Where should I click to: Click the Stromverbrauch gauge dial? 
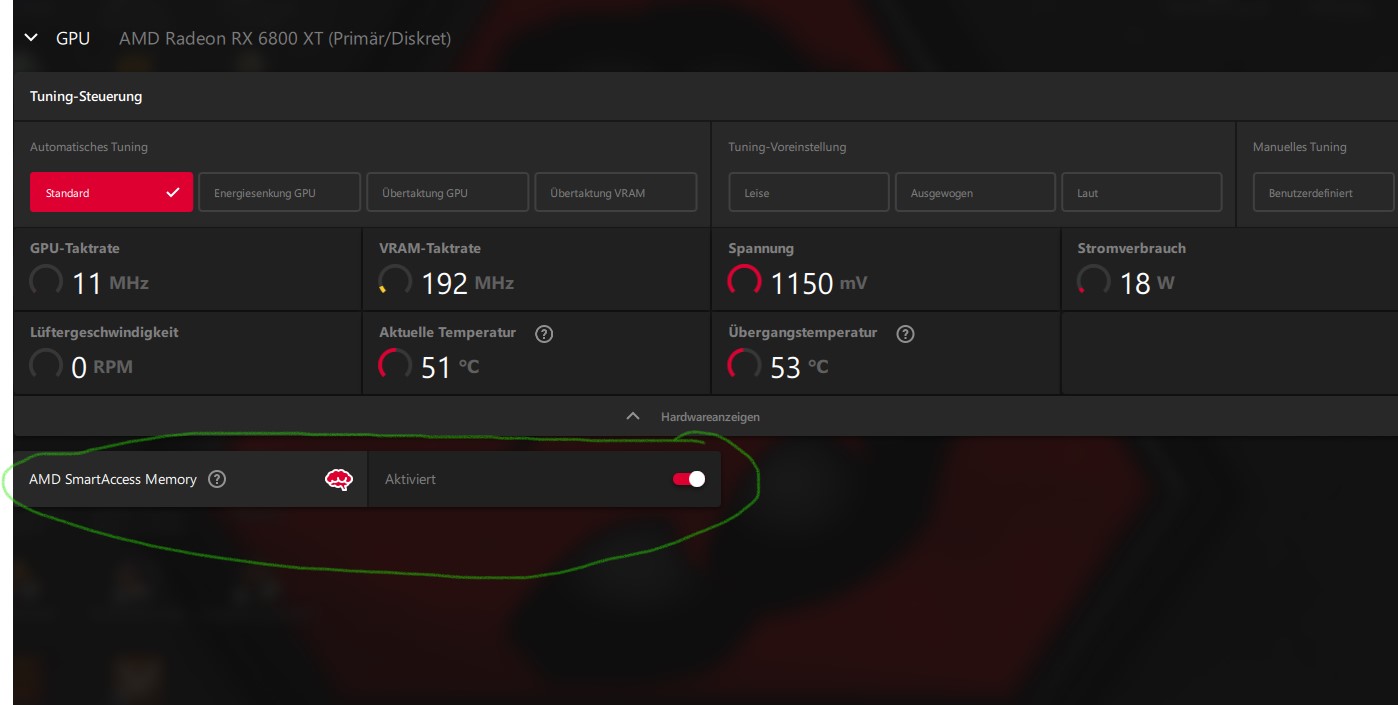pyautogui.click(x=1093, y=281)
